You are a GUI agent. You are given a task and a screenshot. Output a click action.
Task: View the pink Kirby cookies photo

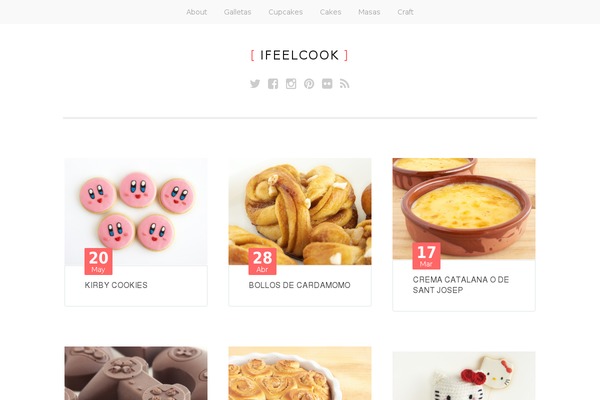click(x=136, y=212)
